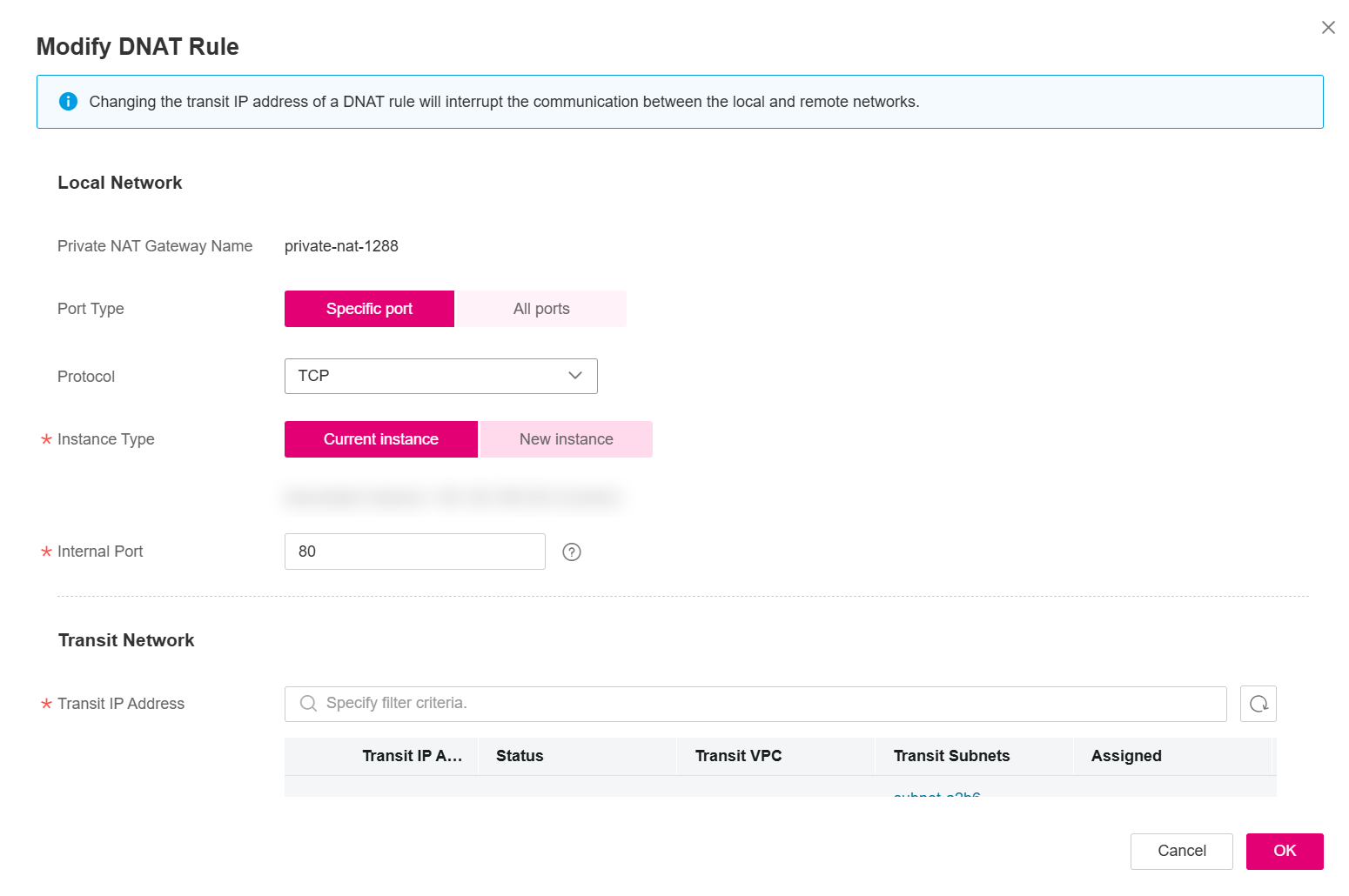Select the Specific port option
Viewport: 1349px width, 896px height.
(369, 309)
